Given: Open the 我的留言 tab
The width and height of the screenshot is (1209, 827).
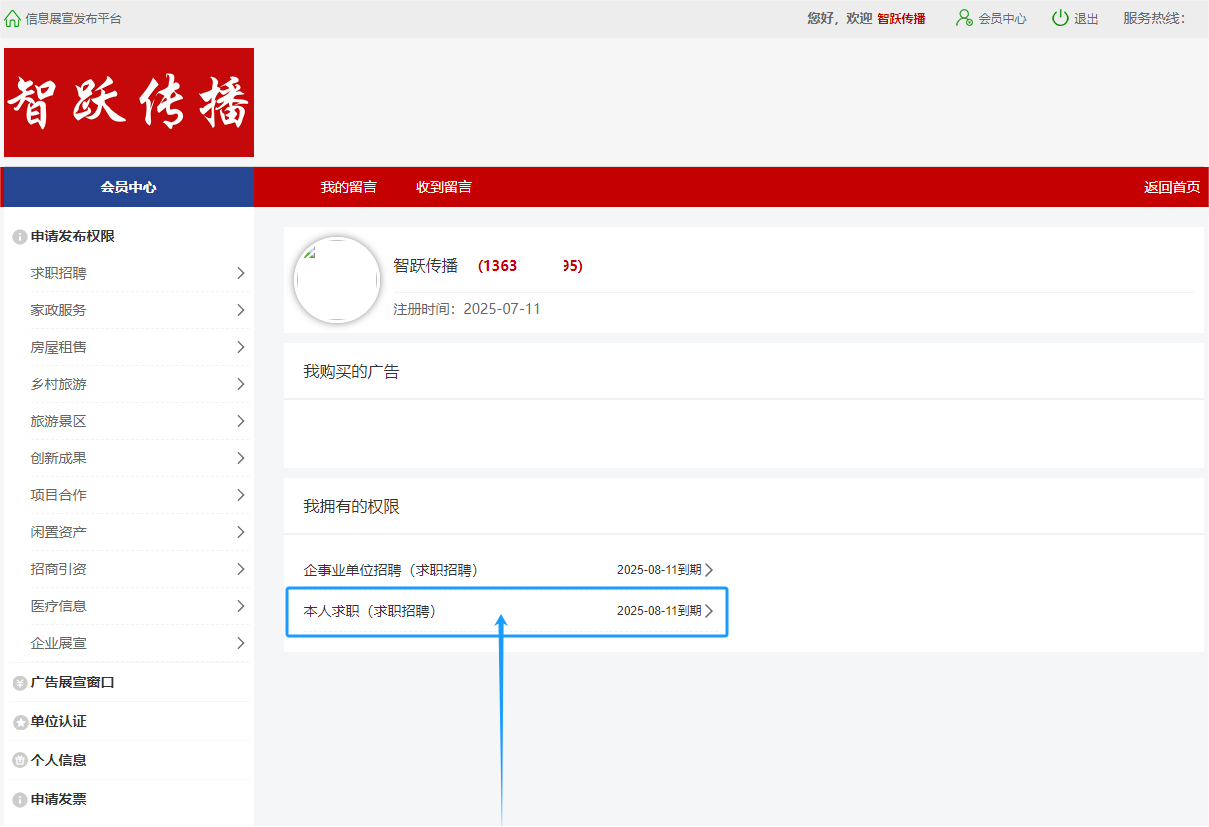Looking at the screenshot, I should pos(349,187).
